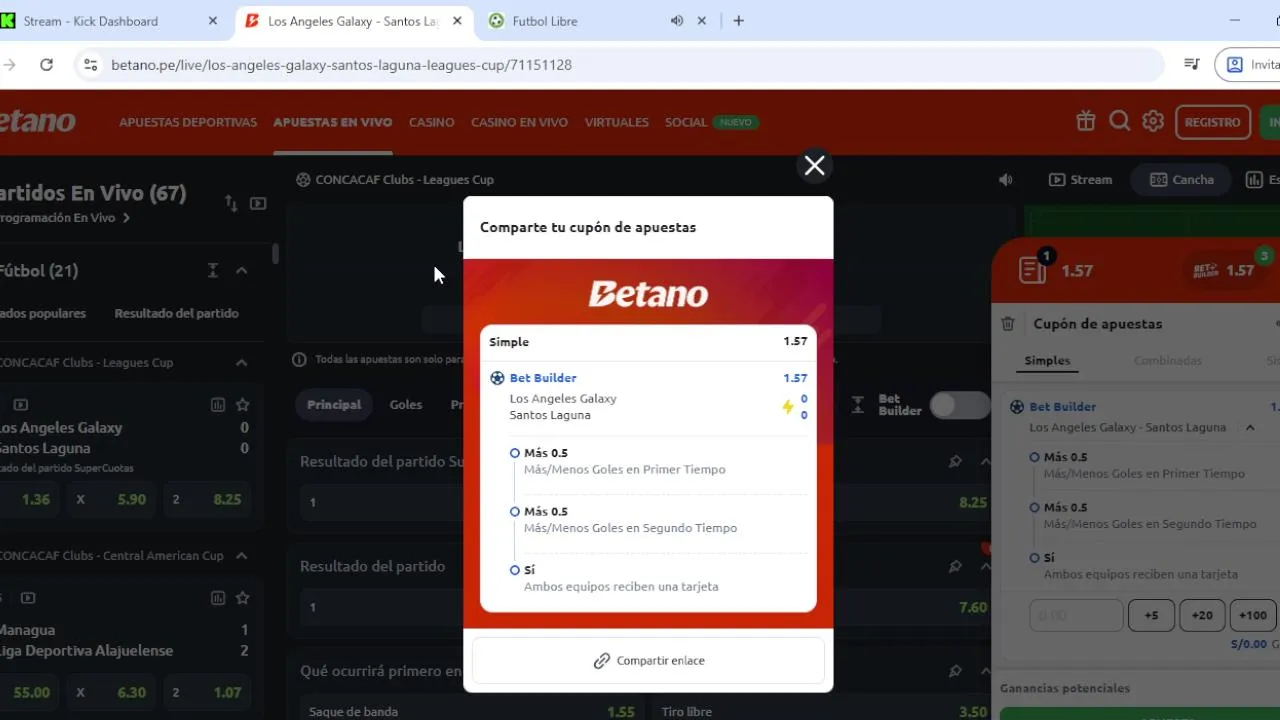Click Compartir enlace button
Viewport: 1280px width, 720px height.
[648, 661]
